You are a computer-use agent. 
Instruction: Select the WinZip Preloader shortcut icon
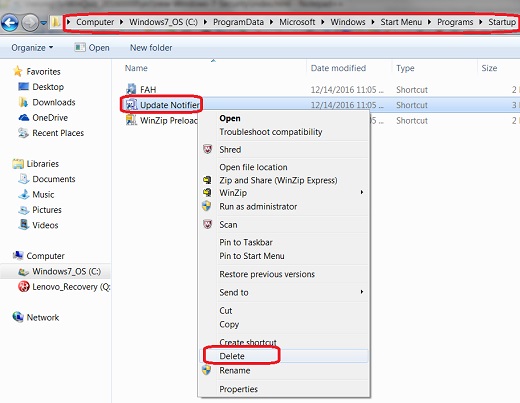click(x=131, y=120)
